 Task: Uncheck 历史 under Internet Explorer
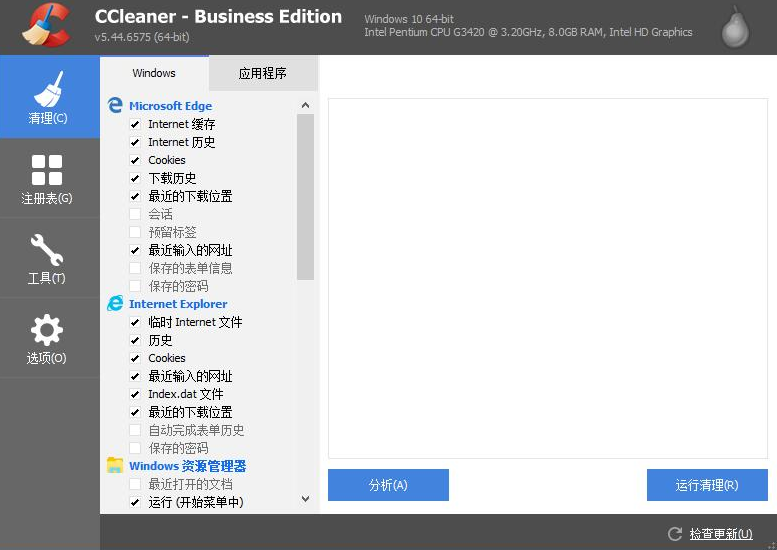click(x=135, y=340)
